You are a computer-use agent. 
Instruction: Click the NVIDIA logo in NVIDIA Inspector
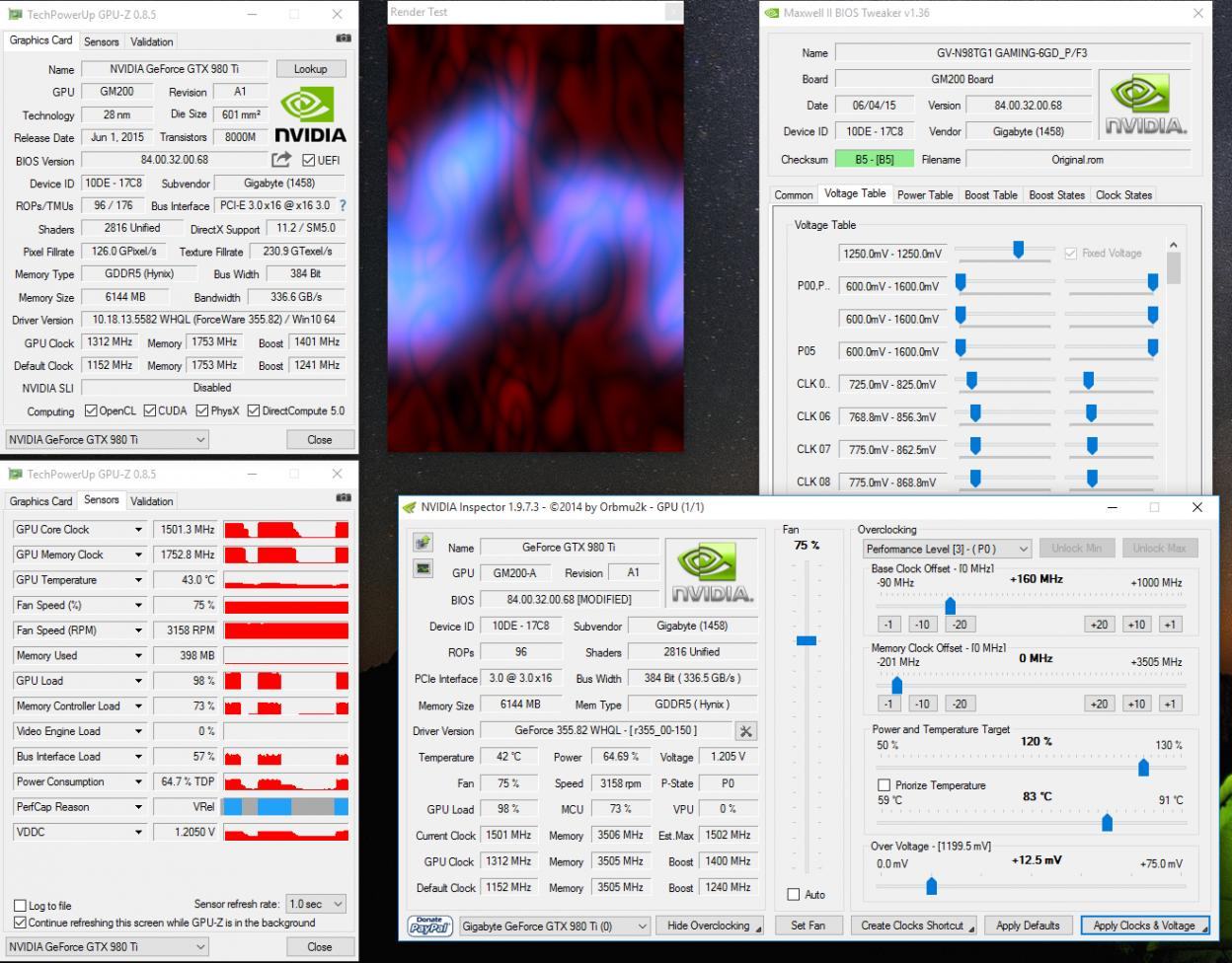pyautogui.click(x=711, y=572)
